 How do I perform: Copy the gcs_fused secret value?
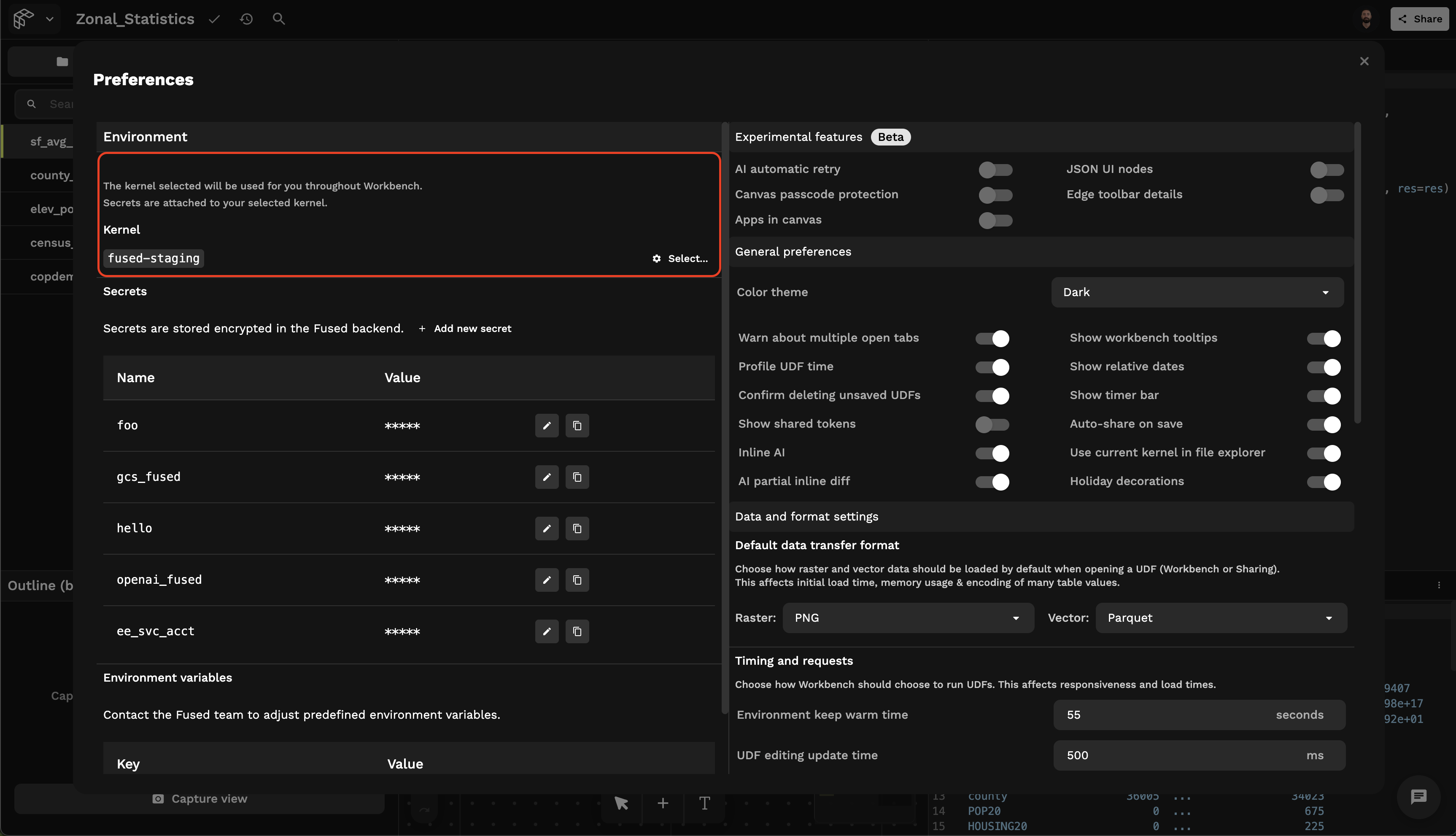click(x=577, y=477)
